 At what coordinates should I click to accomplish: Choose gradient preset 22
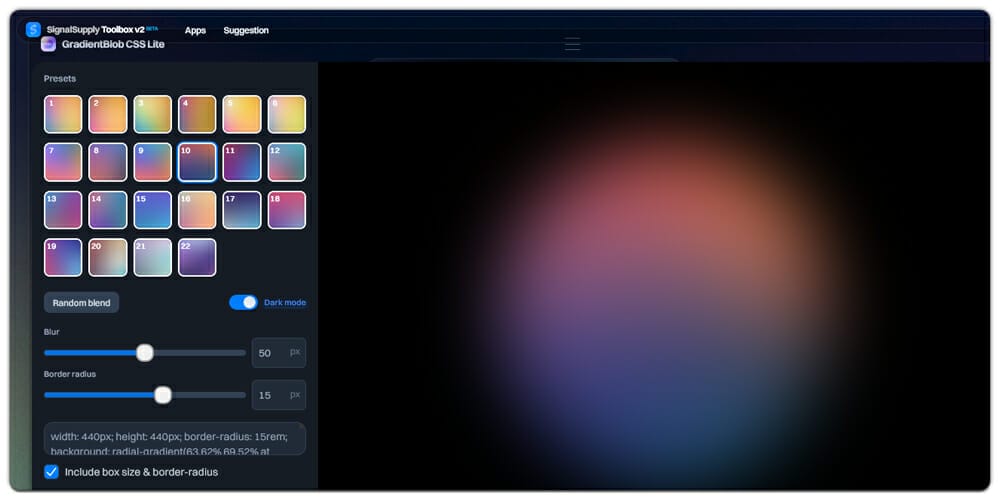pyautogui.click(x=197, y=257)
